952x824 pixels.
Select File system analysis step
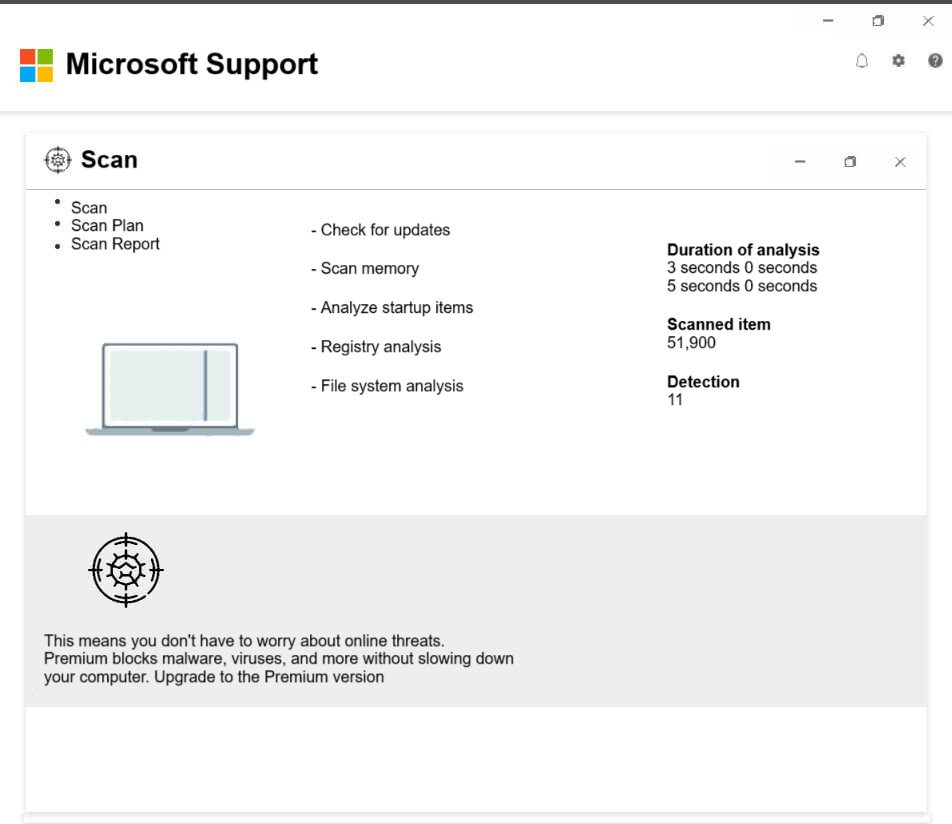[391, 386]
